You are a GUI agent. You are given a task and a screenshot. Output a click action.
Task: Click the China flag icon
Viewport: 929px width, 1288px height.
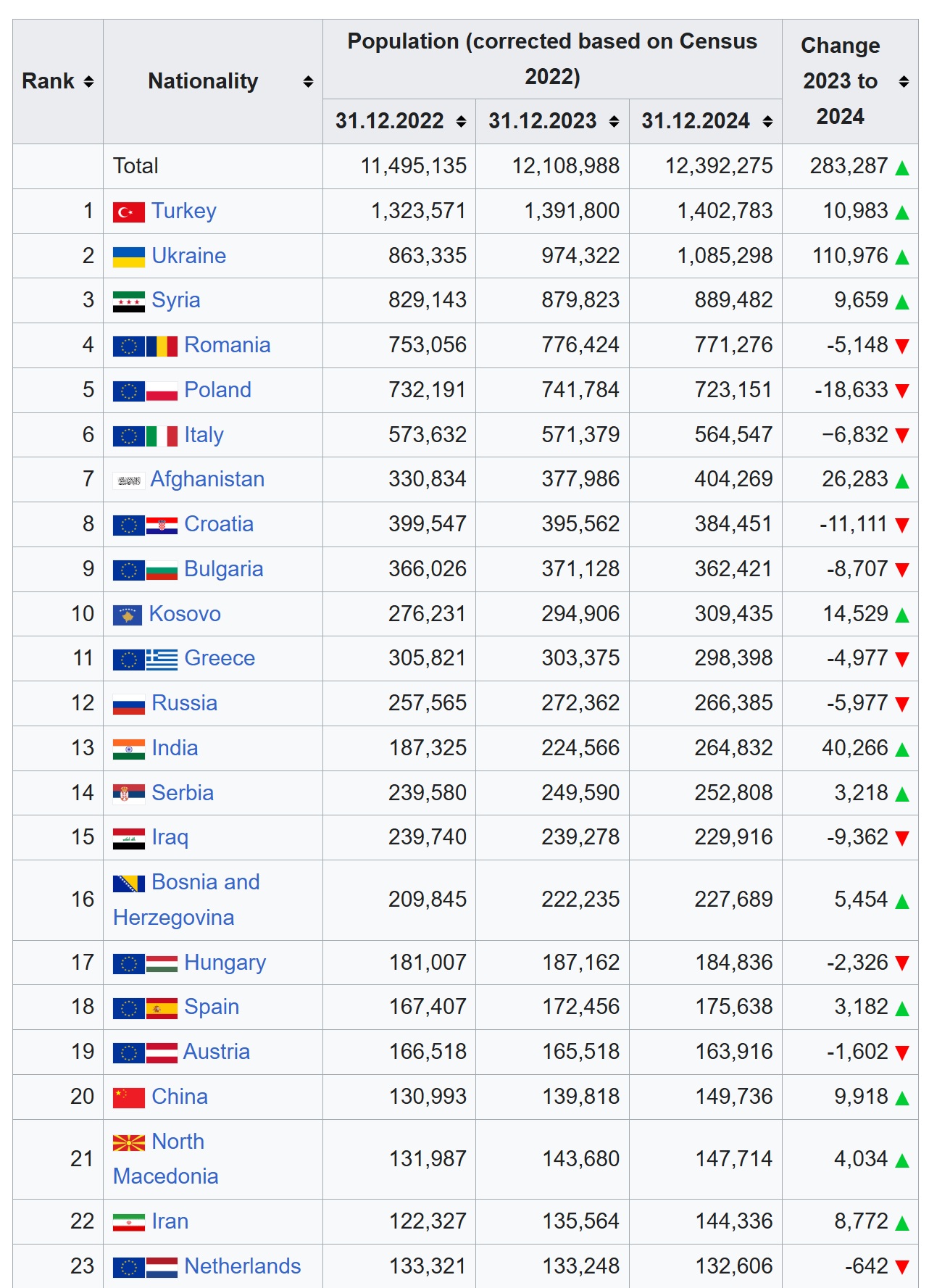(x=129, y=1098)
